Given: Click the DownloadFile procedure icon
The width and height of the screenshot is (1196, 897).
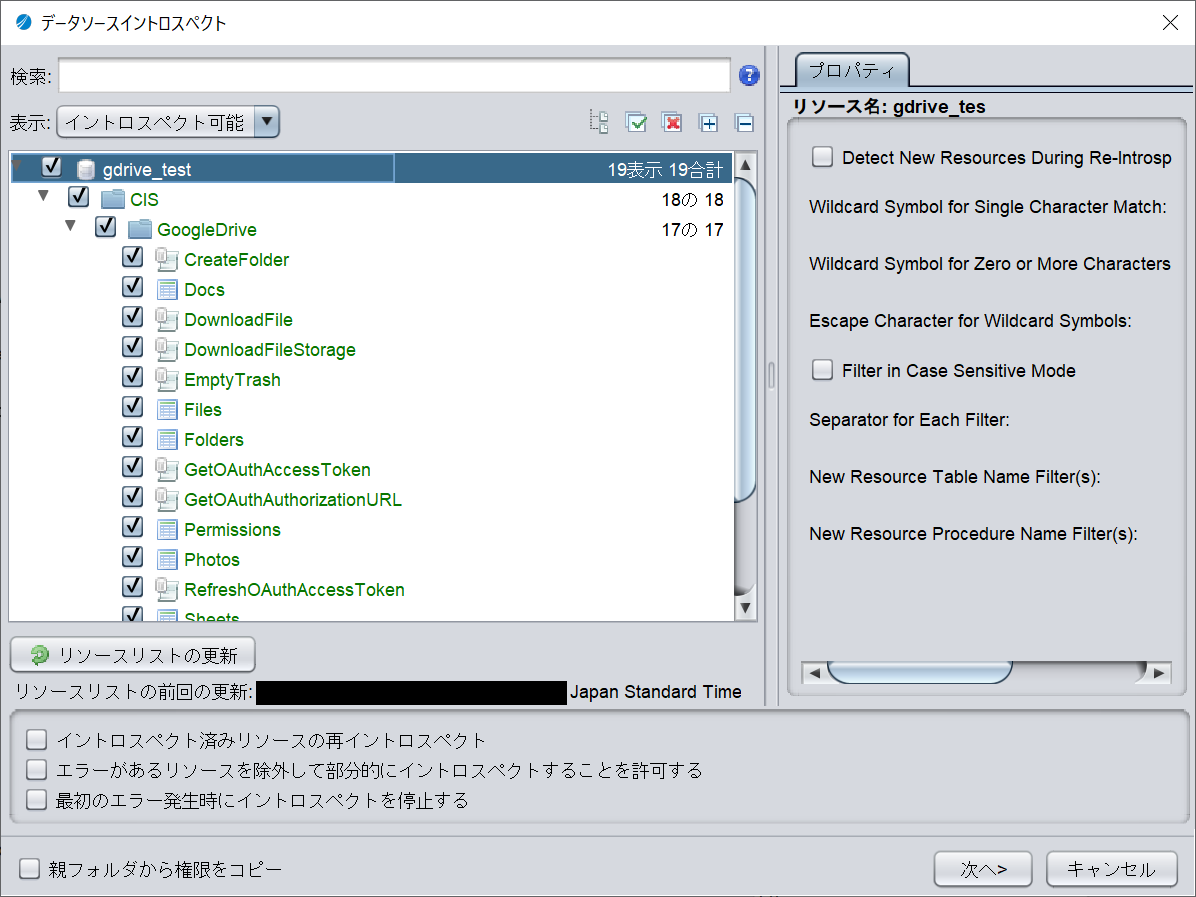Looking at the screenshot, I should click(x=166, y=320).
